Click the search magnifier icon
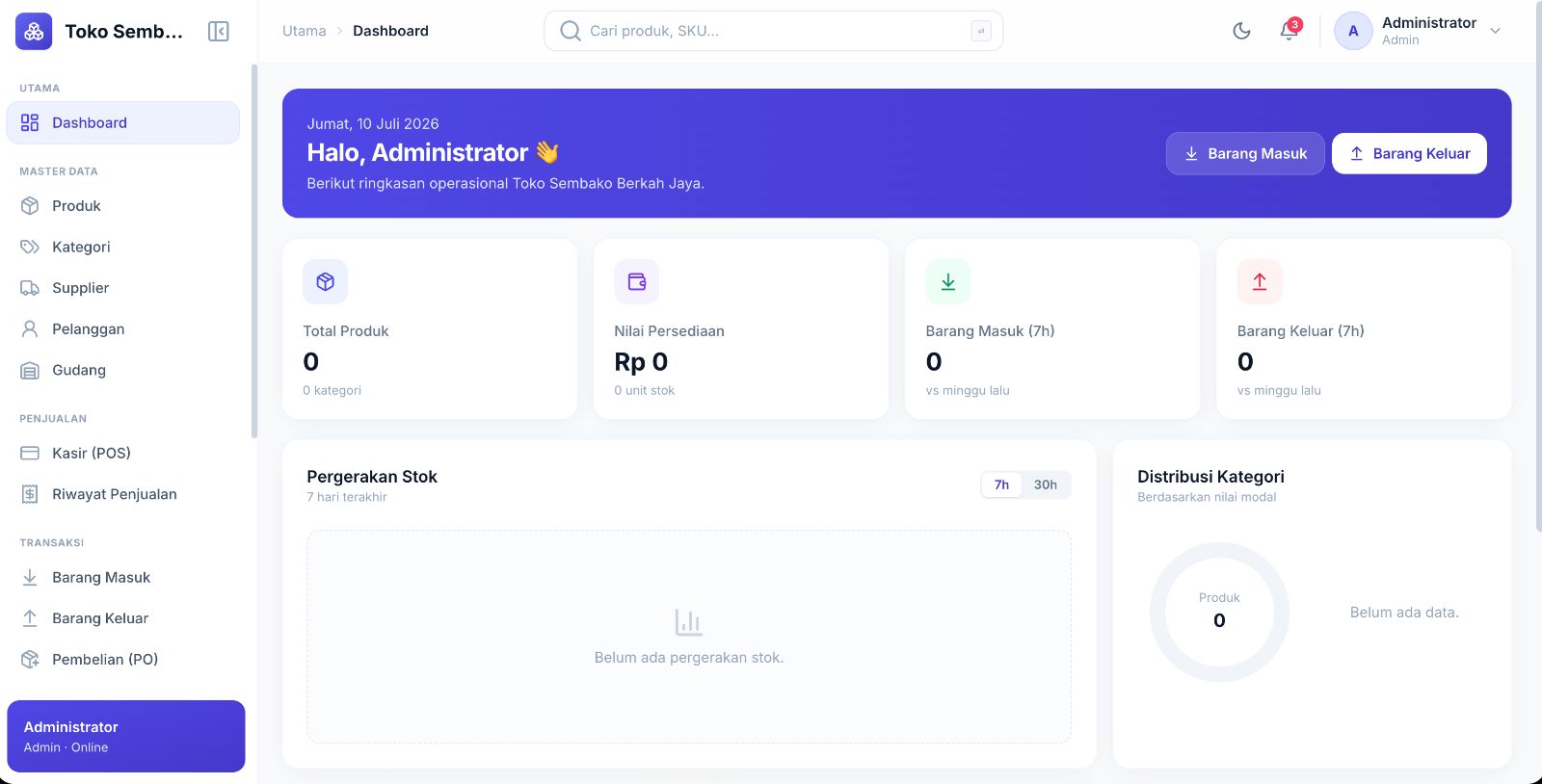 click(x=571, y=31)
